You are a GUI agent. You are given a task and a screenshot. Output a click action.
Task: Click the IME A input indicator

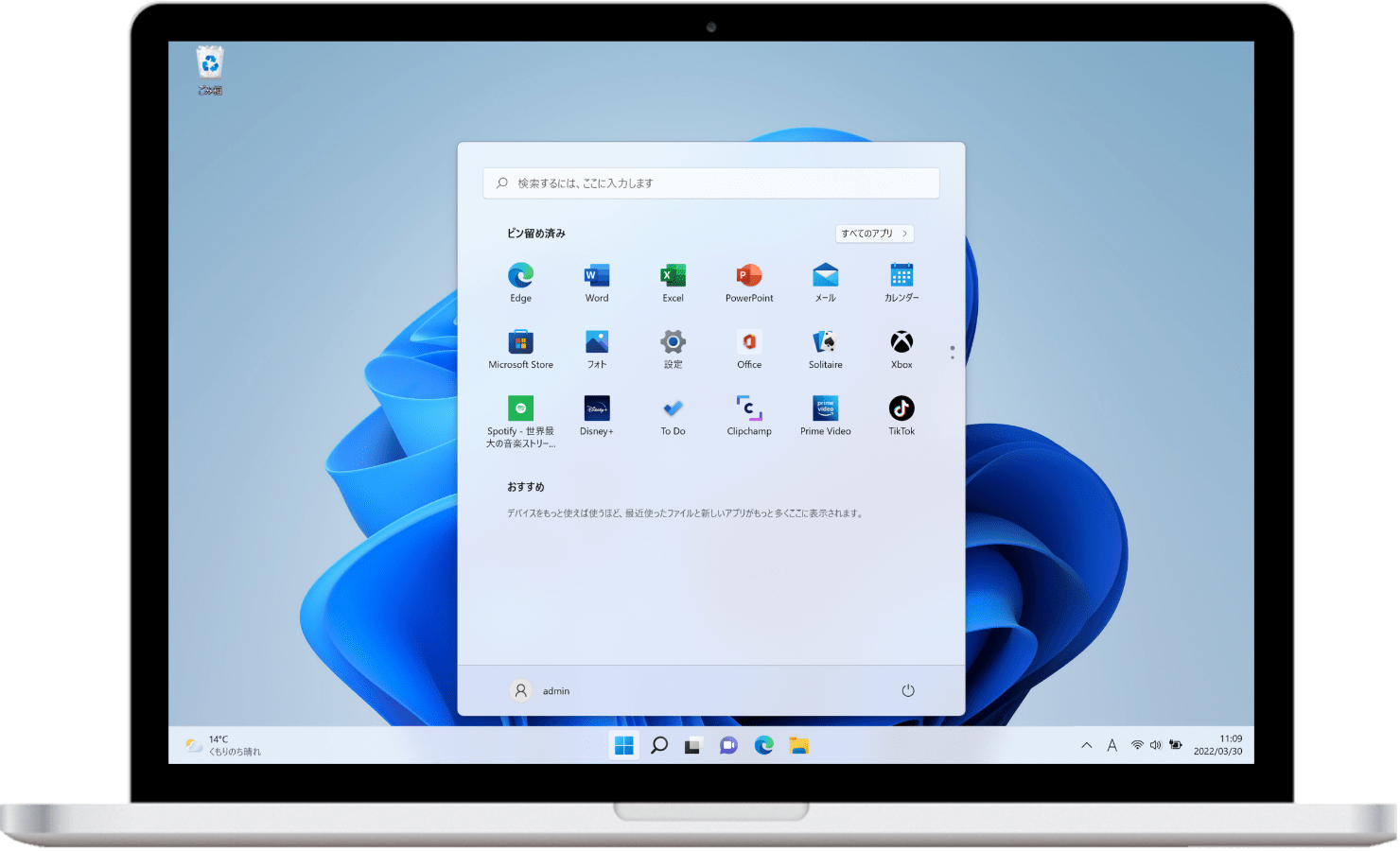pyautogui.click(x=1112, y=746)
